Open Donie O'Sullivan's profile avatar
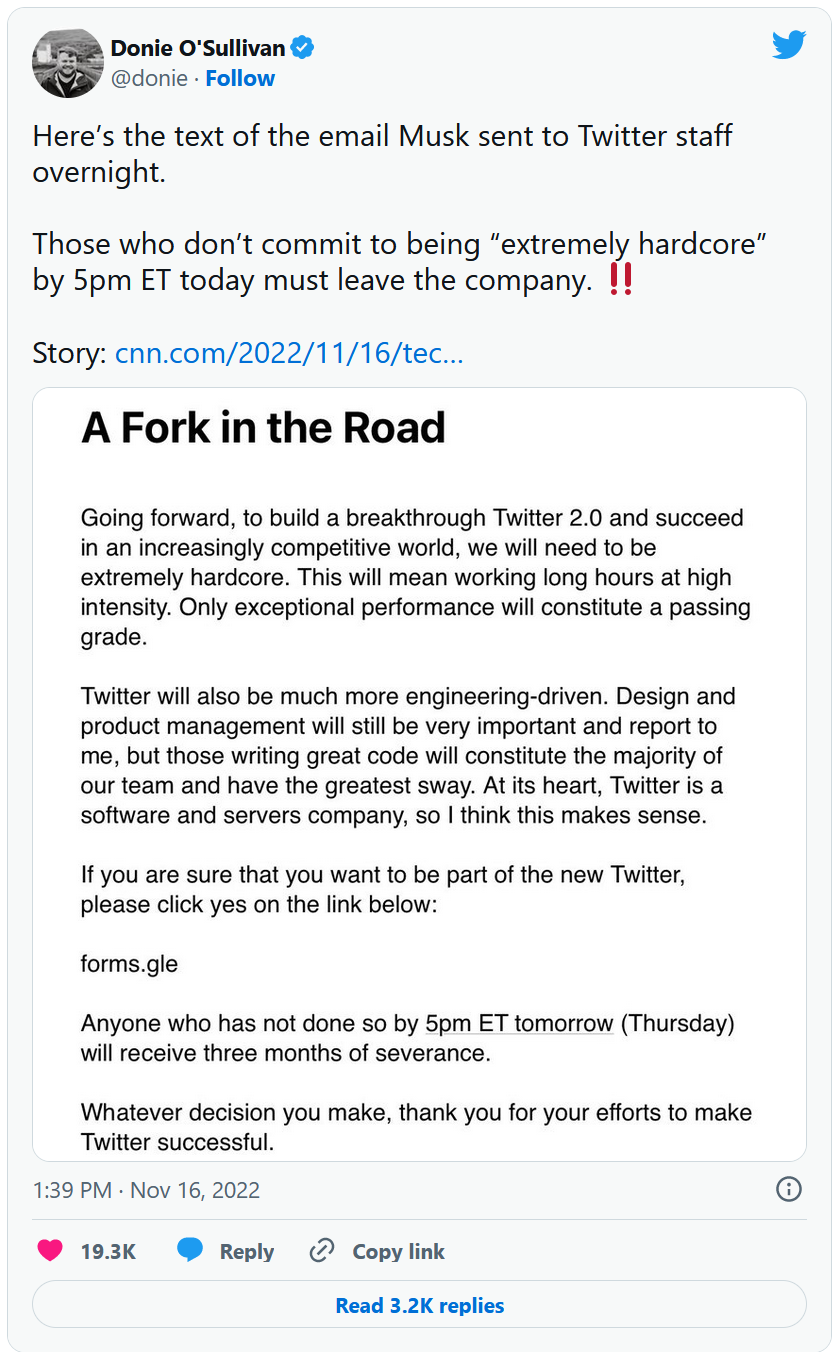The image size is (840, 1362). [x=68, y=63]
